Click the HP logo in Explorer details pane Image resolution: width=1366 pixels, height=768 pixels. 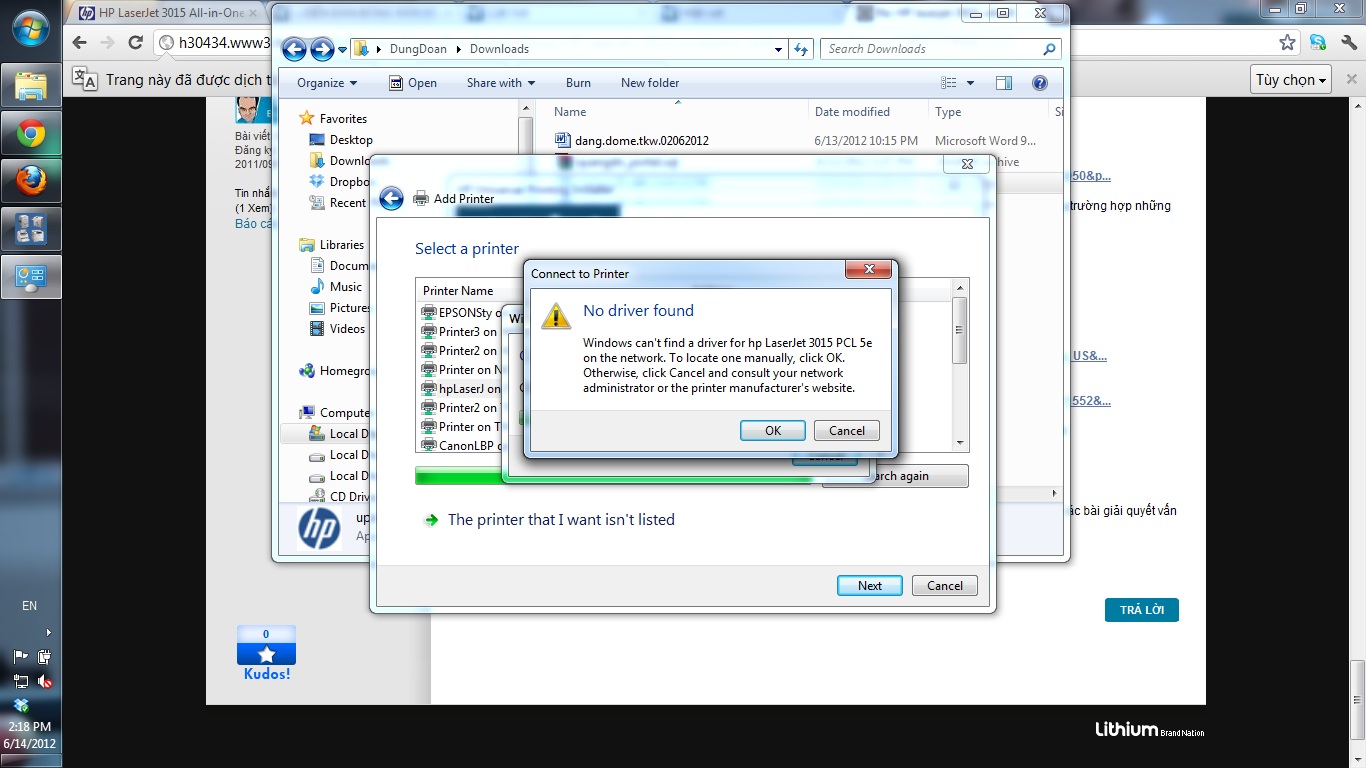319,527
